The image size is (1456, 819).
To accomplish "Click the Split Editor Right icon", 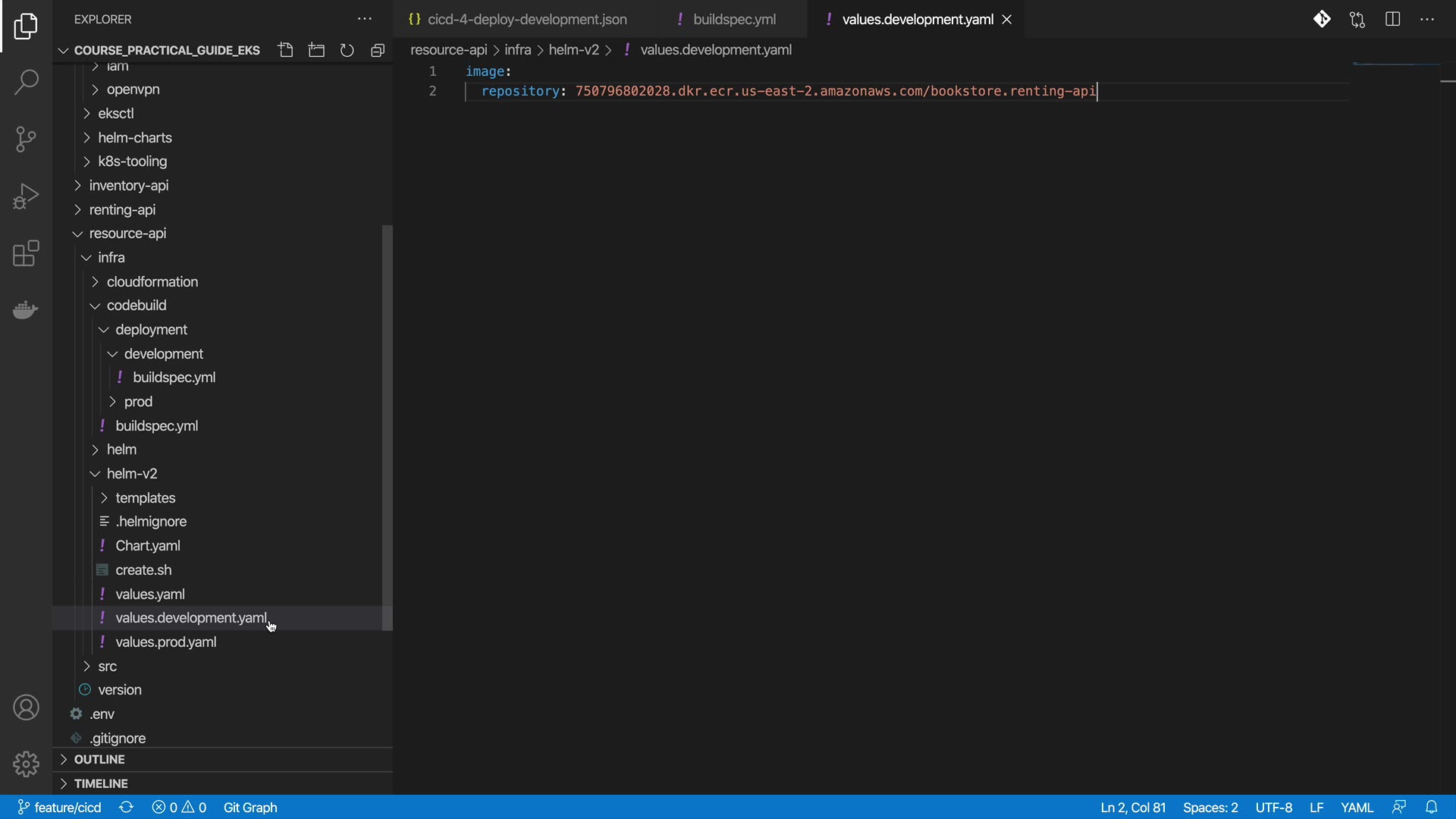I will [x=1392, y=20].
